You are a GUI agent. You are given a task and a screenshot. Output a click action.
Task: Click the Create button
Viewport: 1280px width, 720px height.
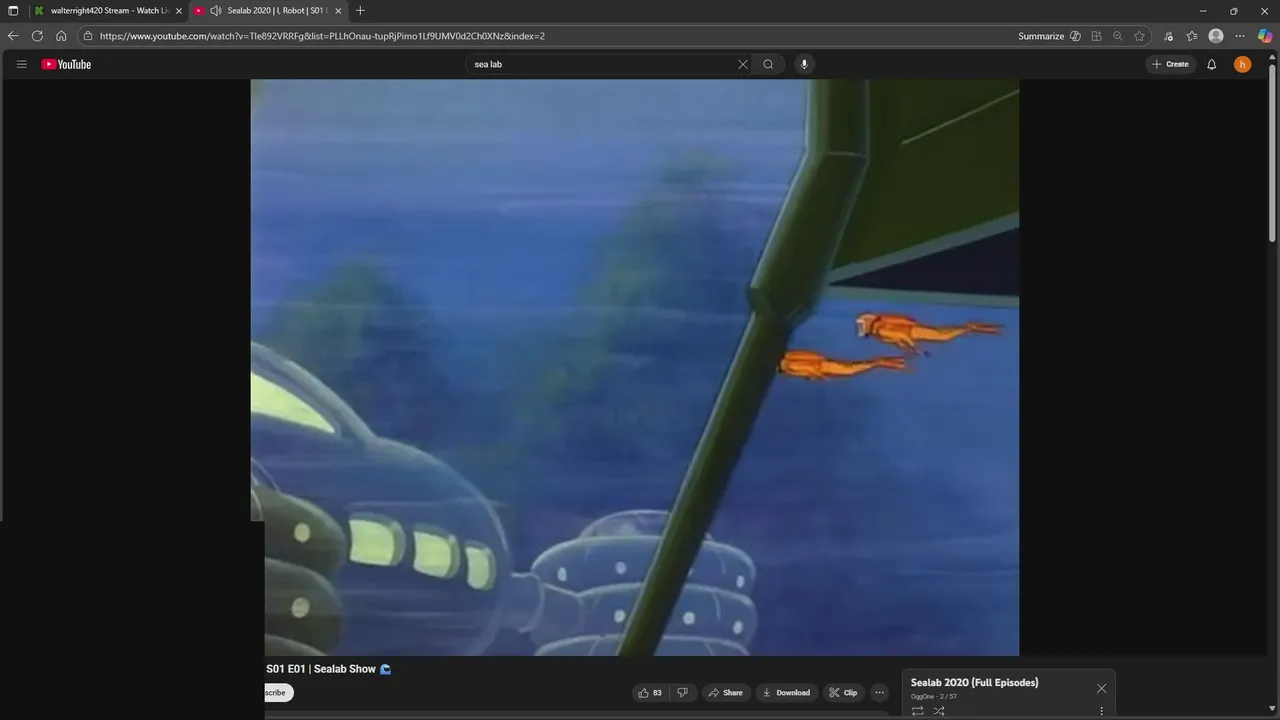[1171, 64]
